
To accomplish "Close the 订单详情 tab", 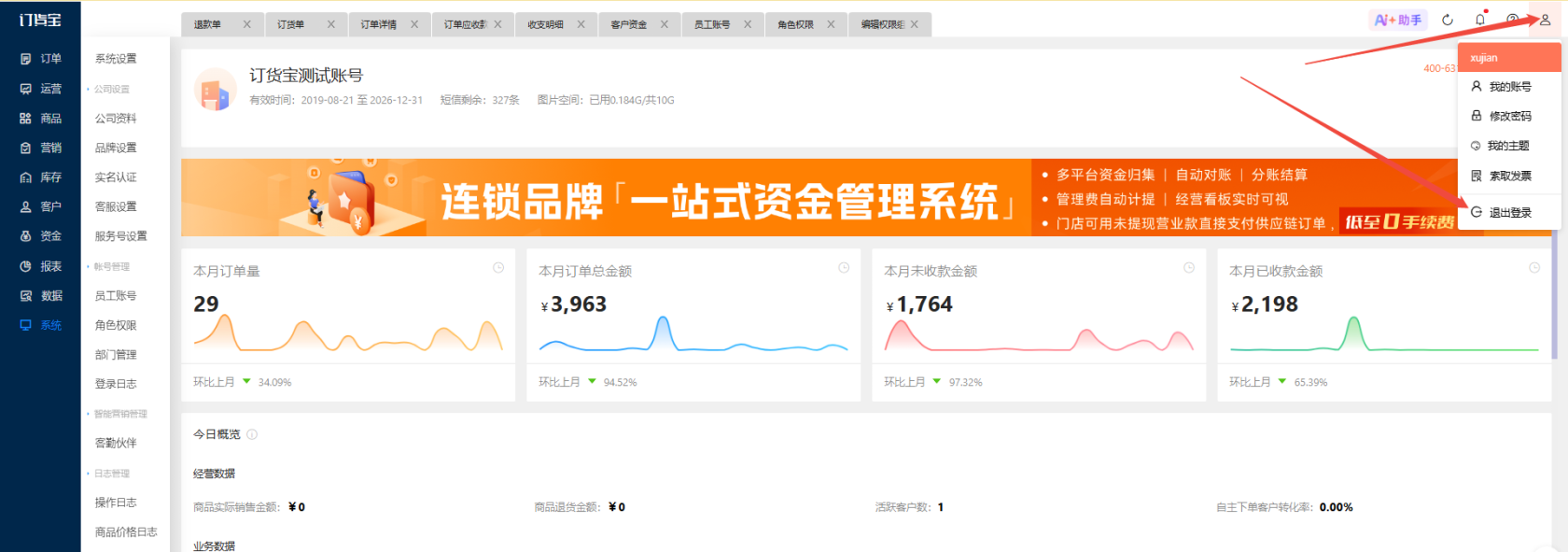I will click(414, 24).
